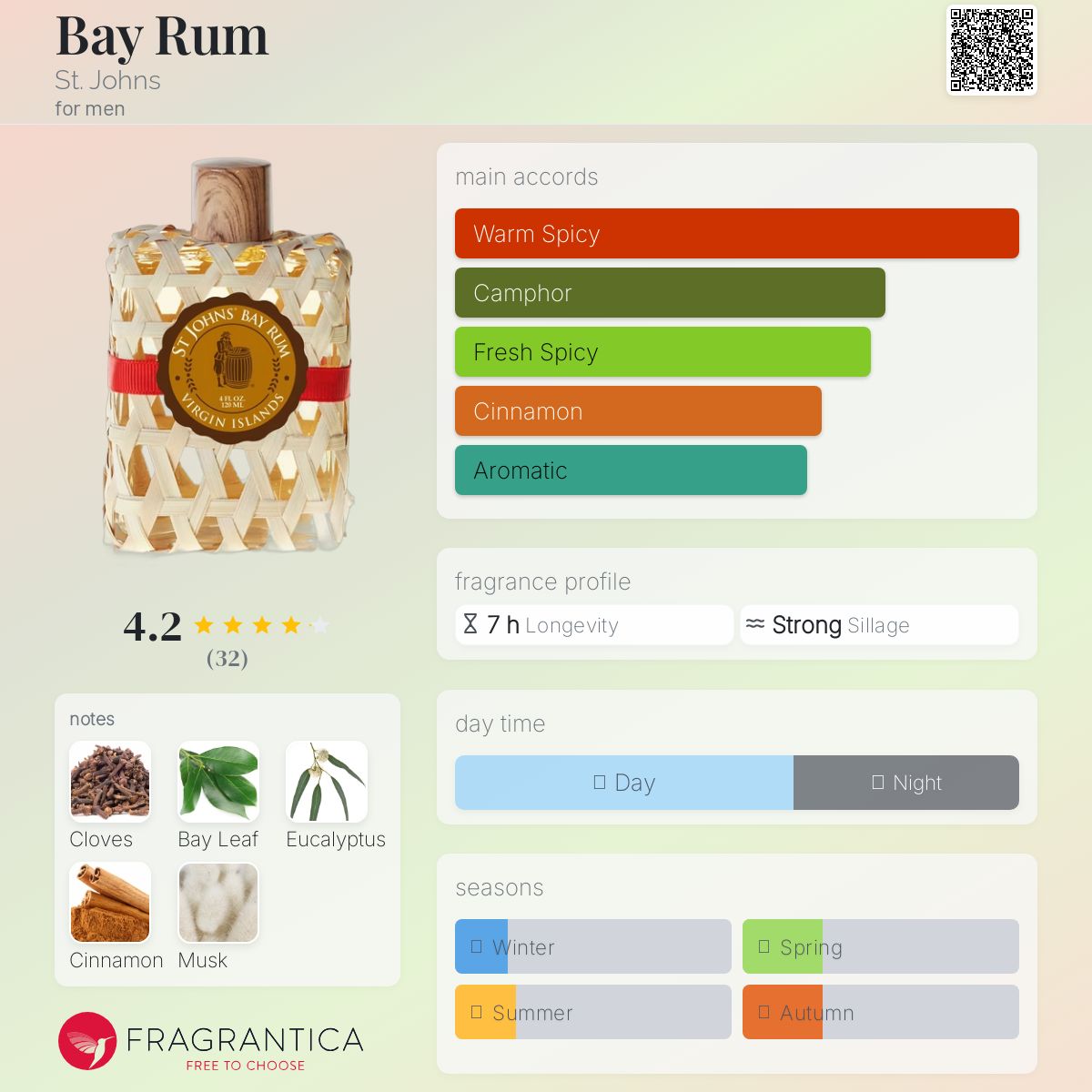Click the QR code in the corner

tap(992, 50)
